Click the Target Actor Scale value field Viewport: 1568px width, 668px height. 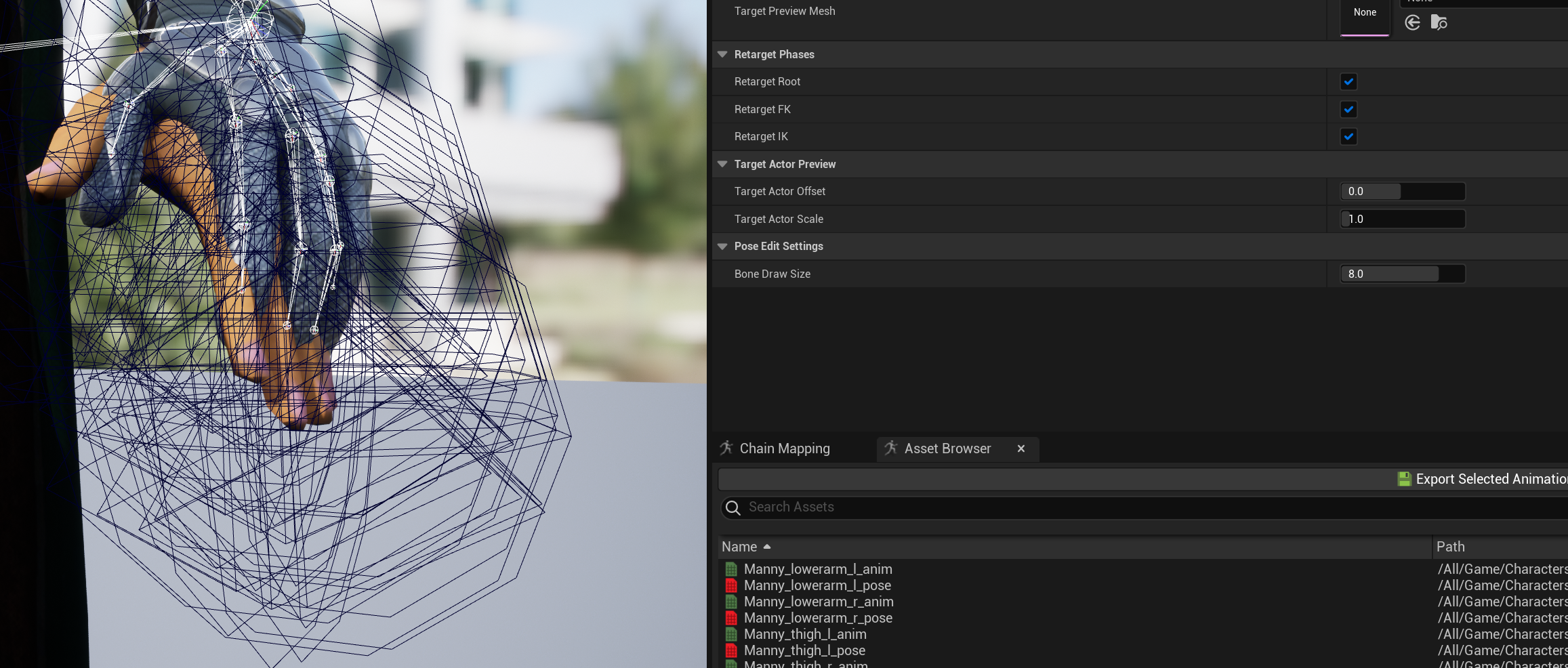[x=1403, y=219]
